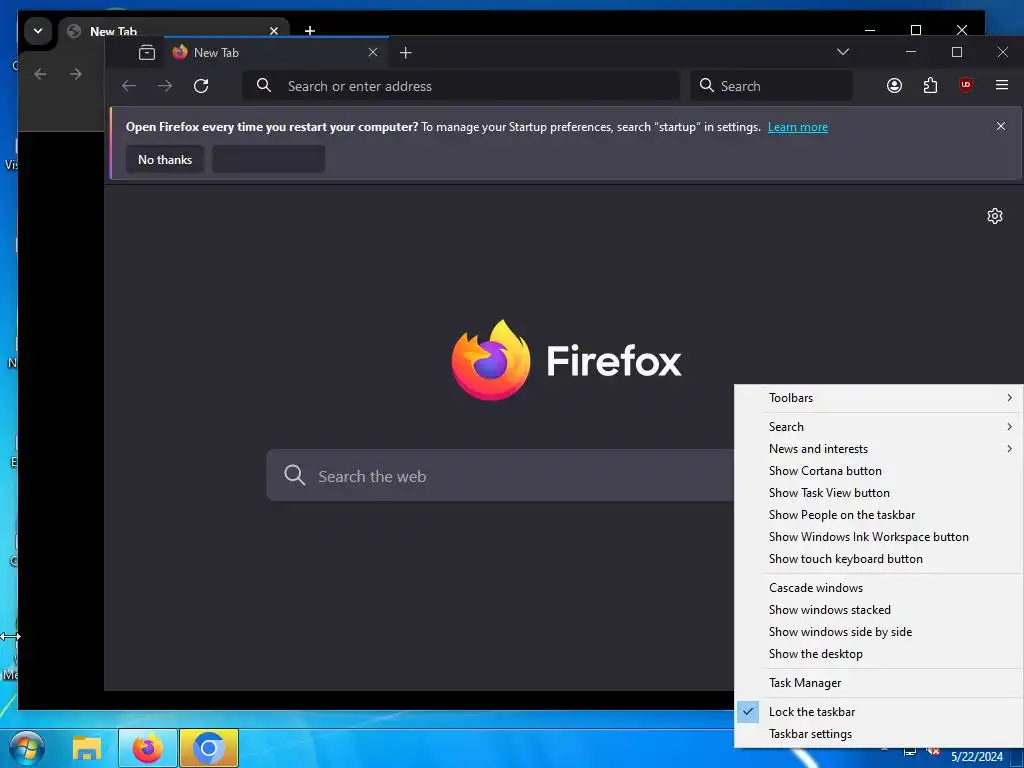Open the Extensions puzzle icon
Image resolution: width=1024 pixels, height=768 pixels.
click(930, 86)
